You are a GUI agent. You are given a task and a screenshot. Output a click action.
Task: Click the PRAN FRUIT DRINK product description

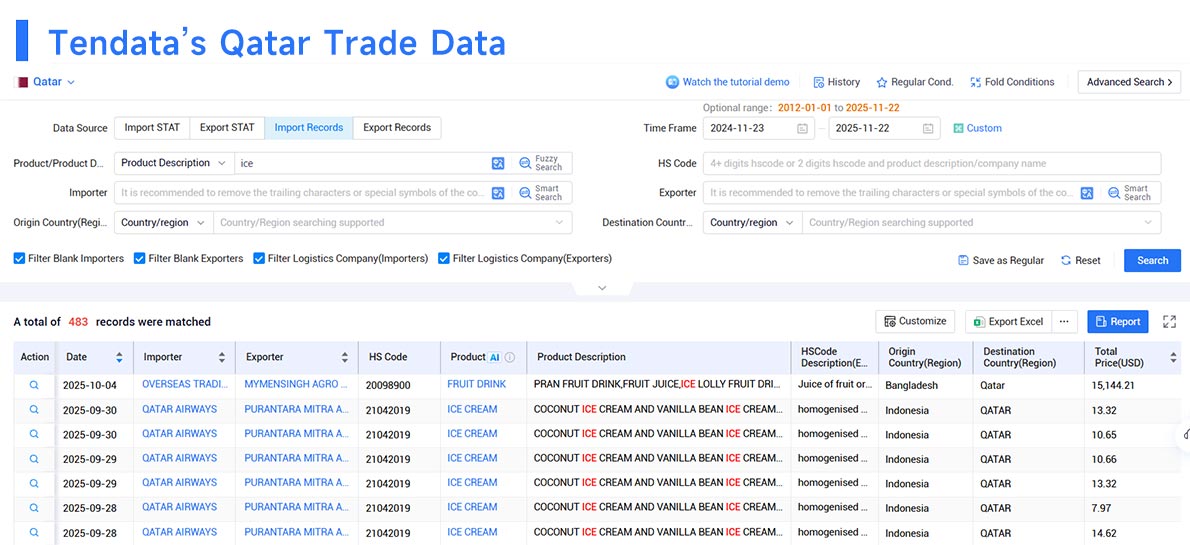pos(658,385)
